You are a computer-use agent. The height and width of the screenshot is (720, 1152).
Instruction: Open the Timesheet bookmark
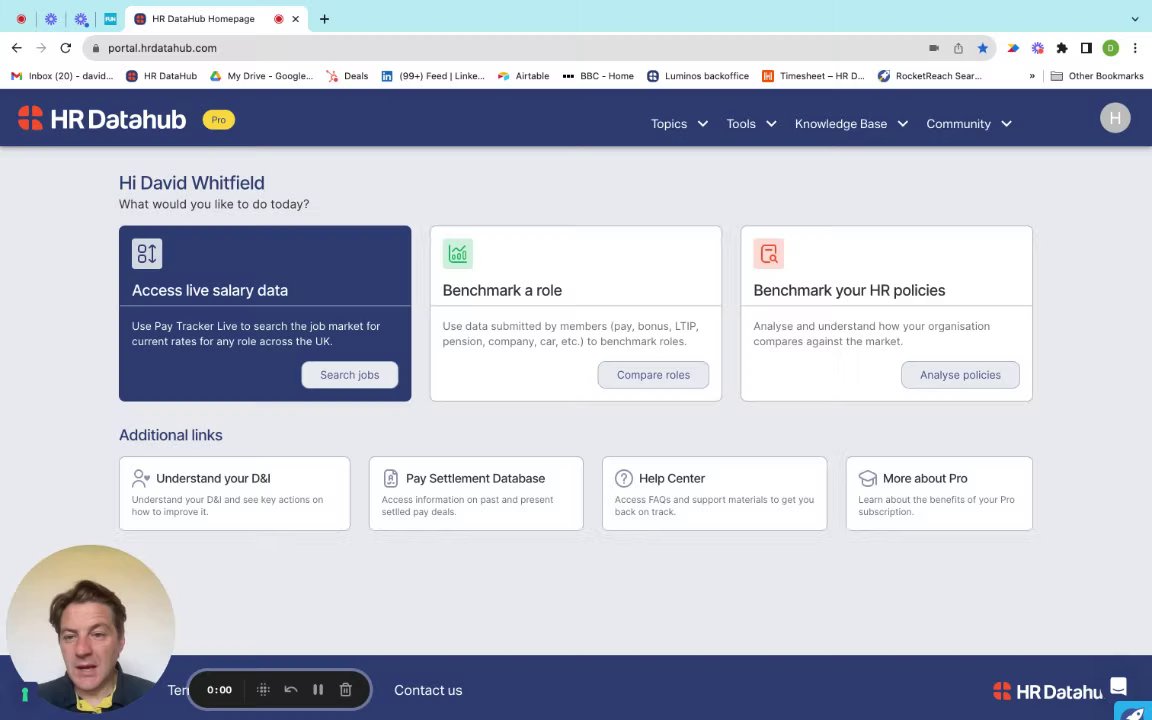pyautogui.click(x=813, y=76)
